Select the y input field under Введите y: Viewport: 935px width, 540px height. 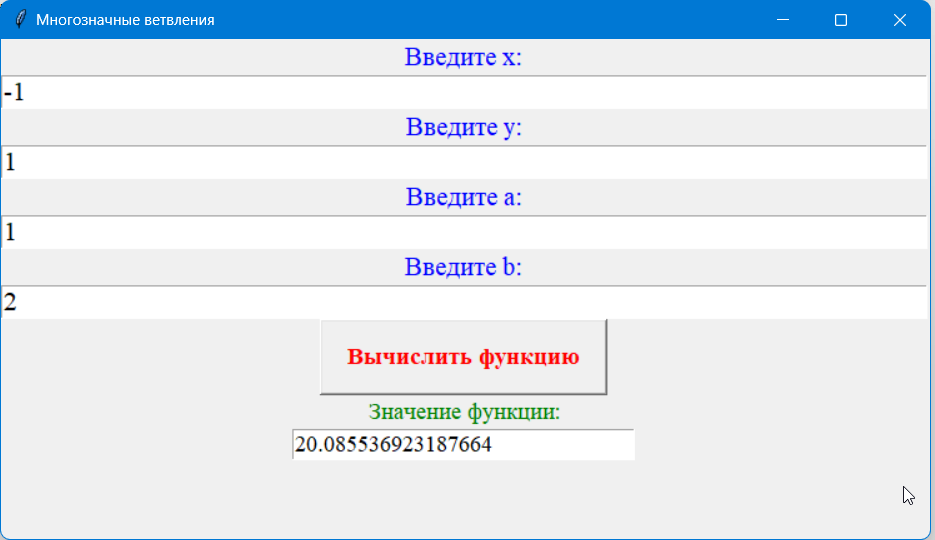click(x=463, y=162)
